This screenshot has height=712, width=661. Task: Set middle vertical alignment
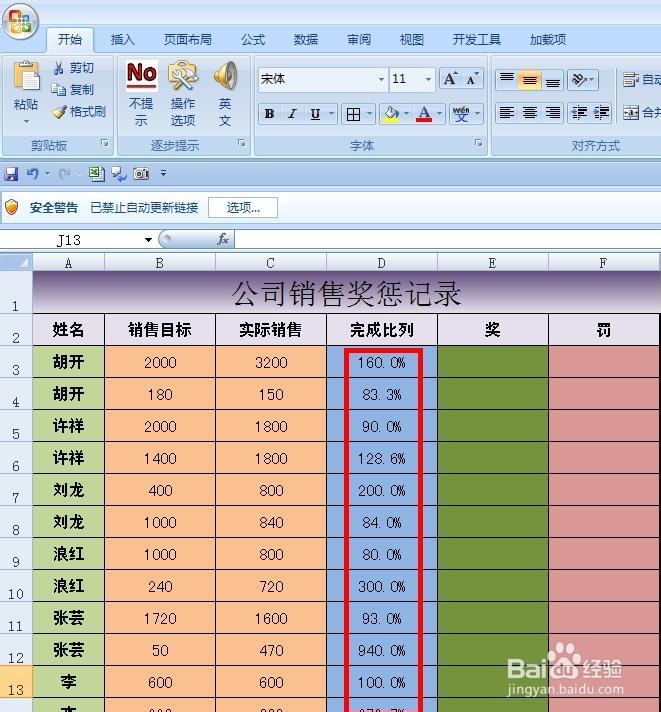point(529,80)
